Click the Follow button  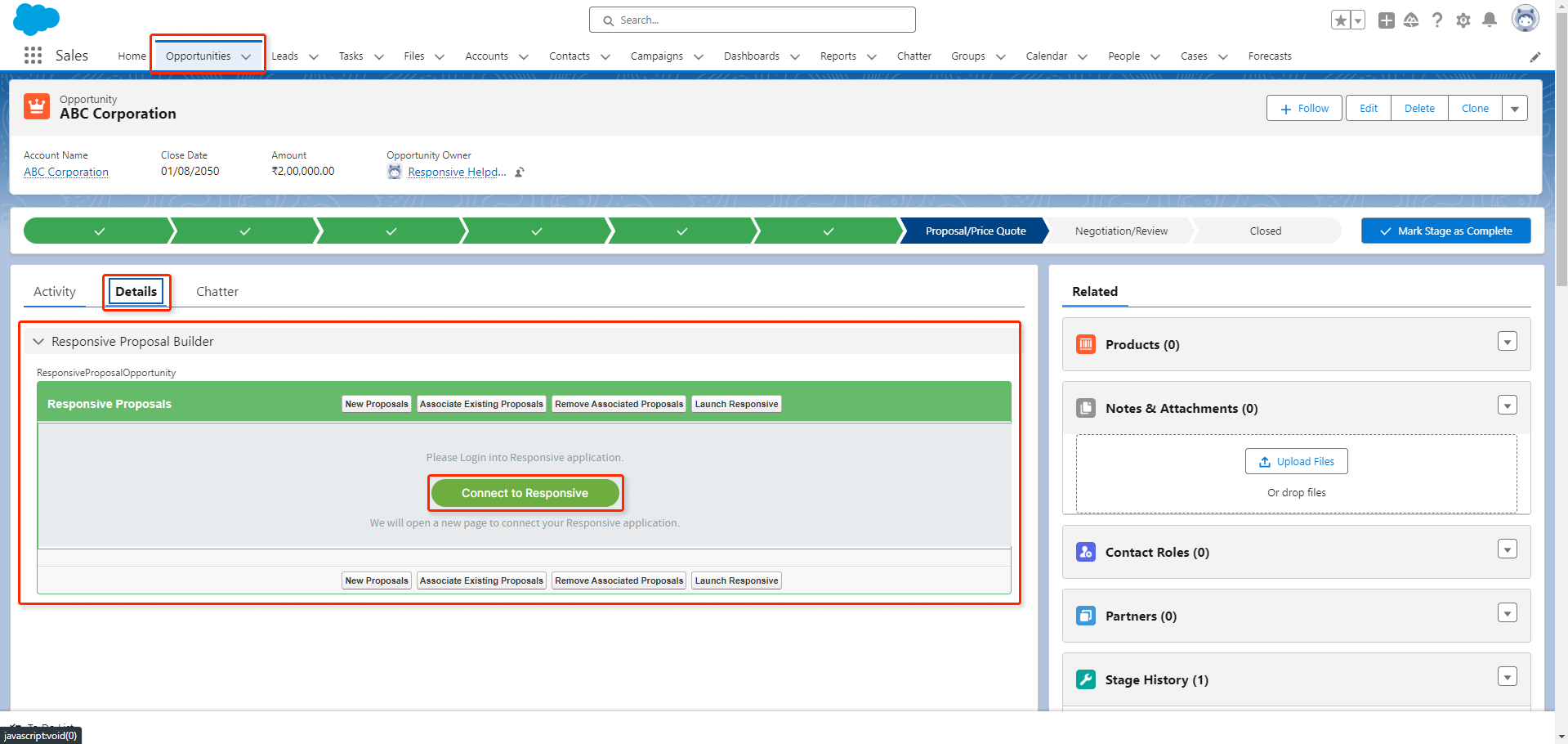click(1304, 108)
